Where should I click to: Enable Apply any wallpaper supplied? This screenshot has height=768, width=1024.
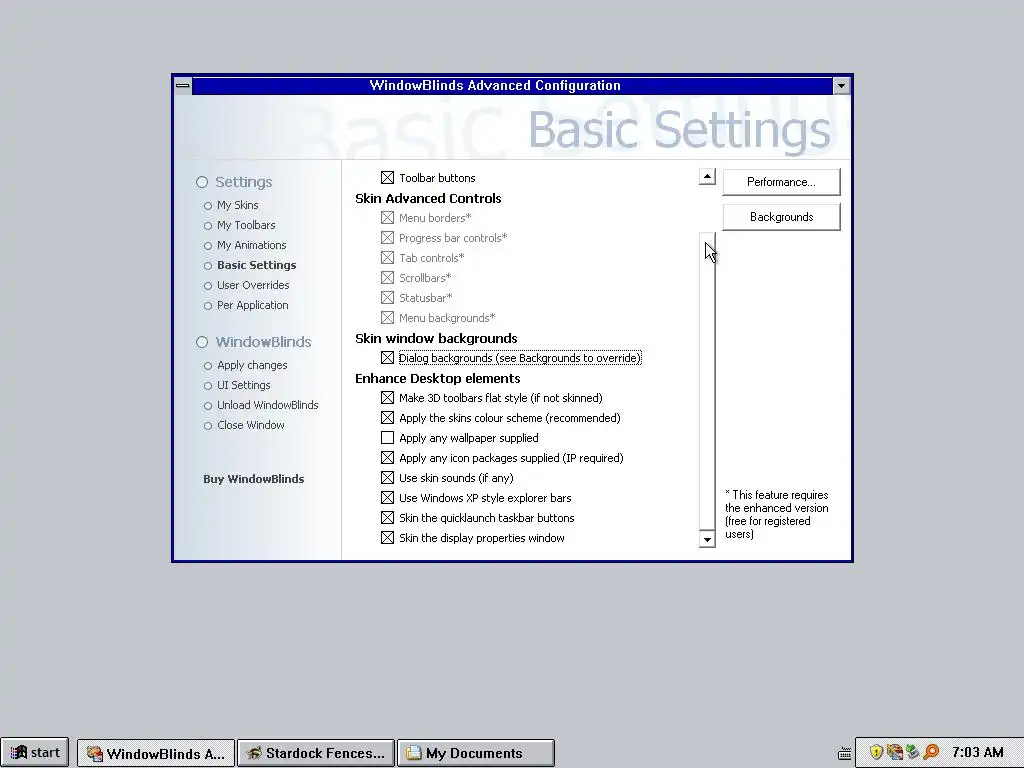click(387, 438)
